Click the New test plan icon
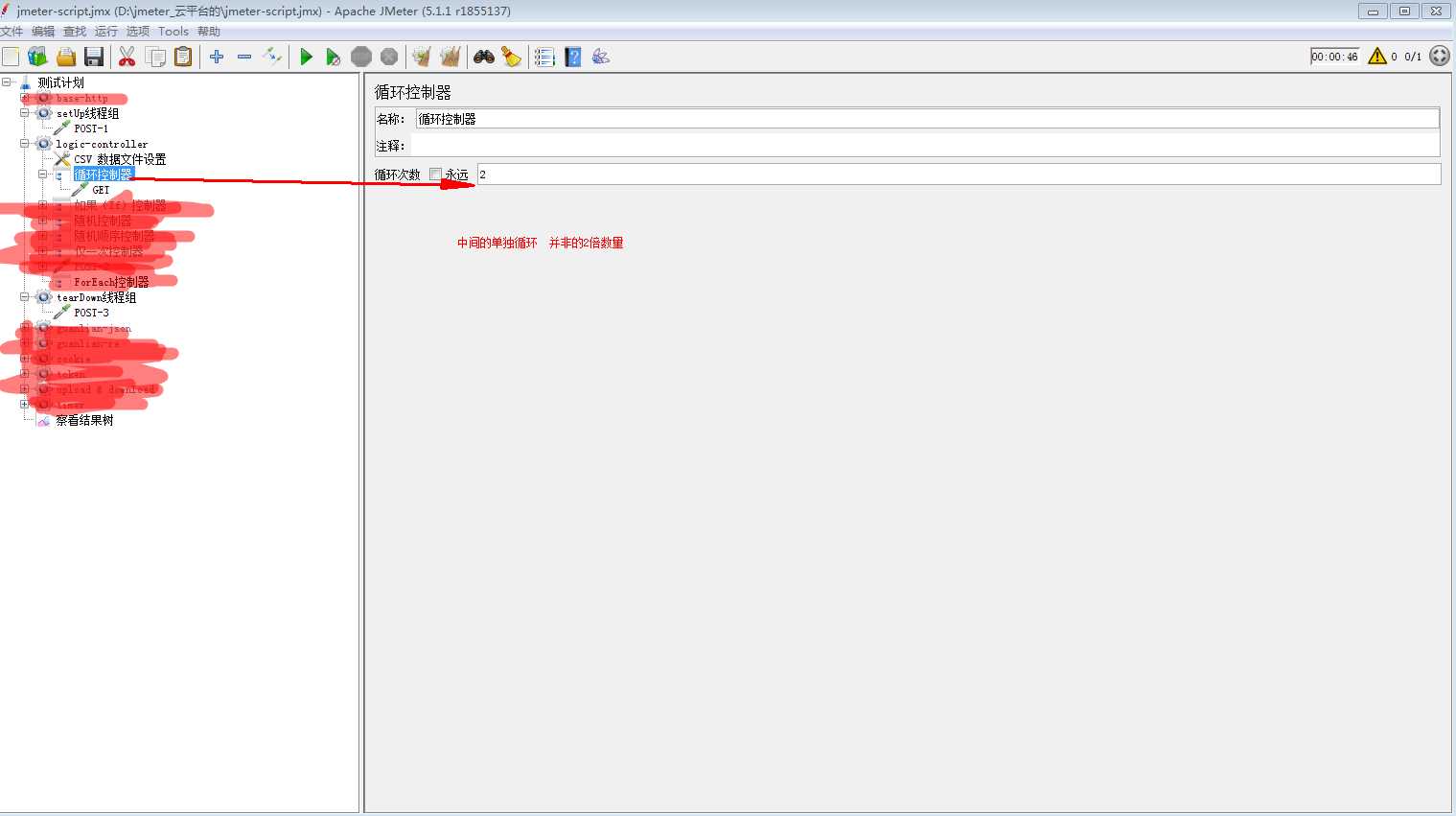Screen dimensions: 1456x816 pyautogui.click(x=11, y=57)
